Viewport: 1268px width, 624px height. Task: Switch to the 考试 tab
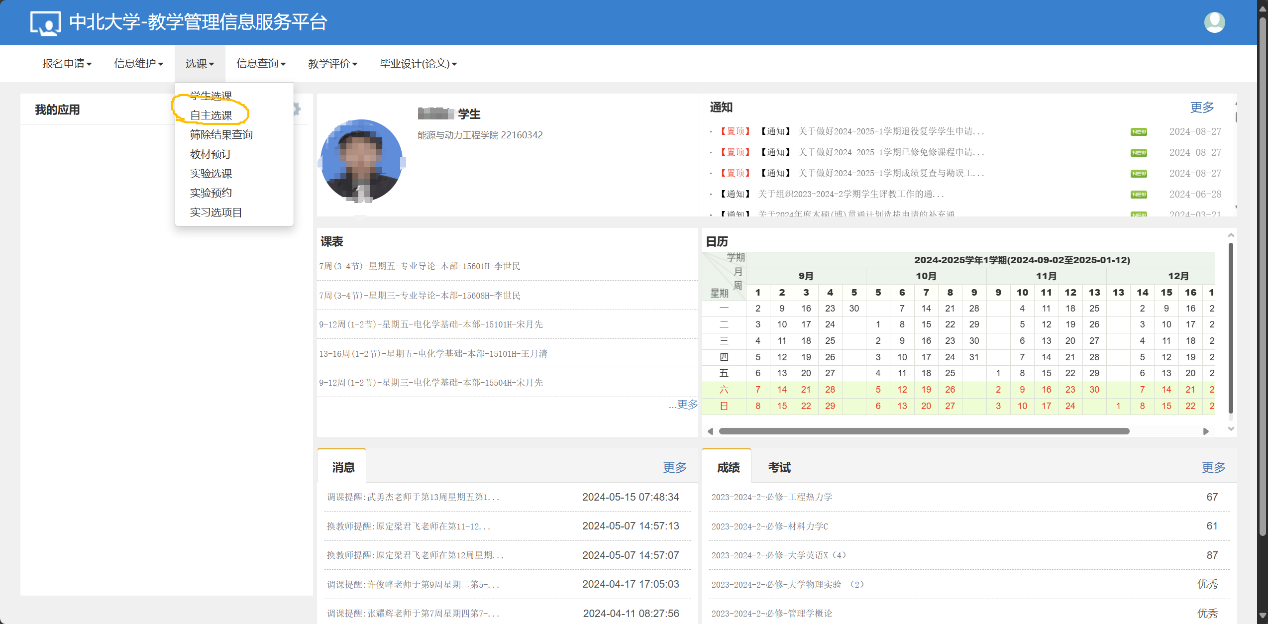click(779, 468)
